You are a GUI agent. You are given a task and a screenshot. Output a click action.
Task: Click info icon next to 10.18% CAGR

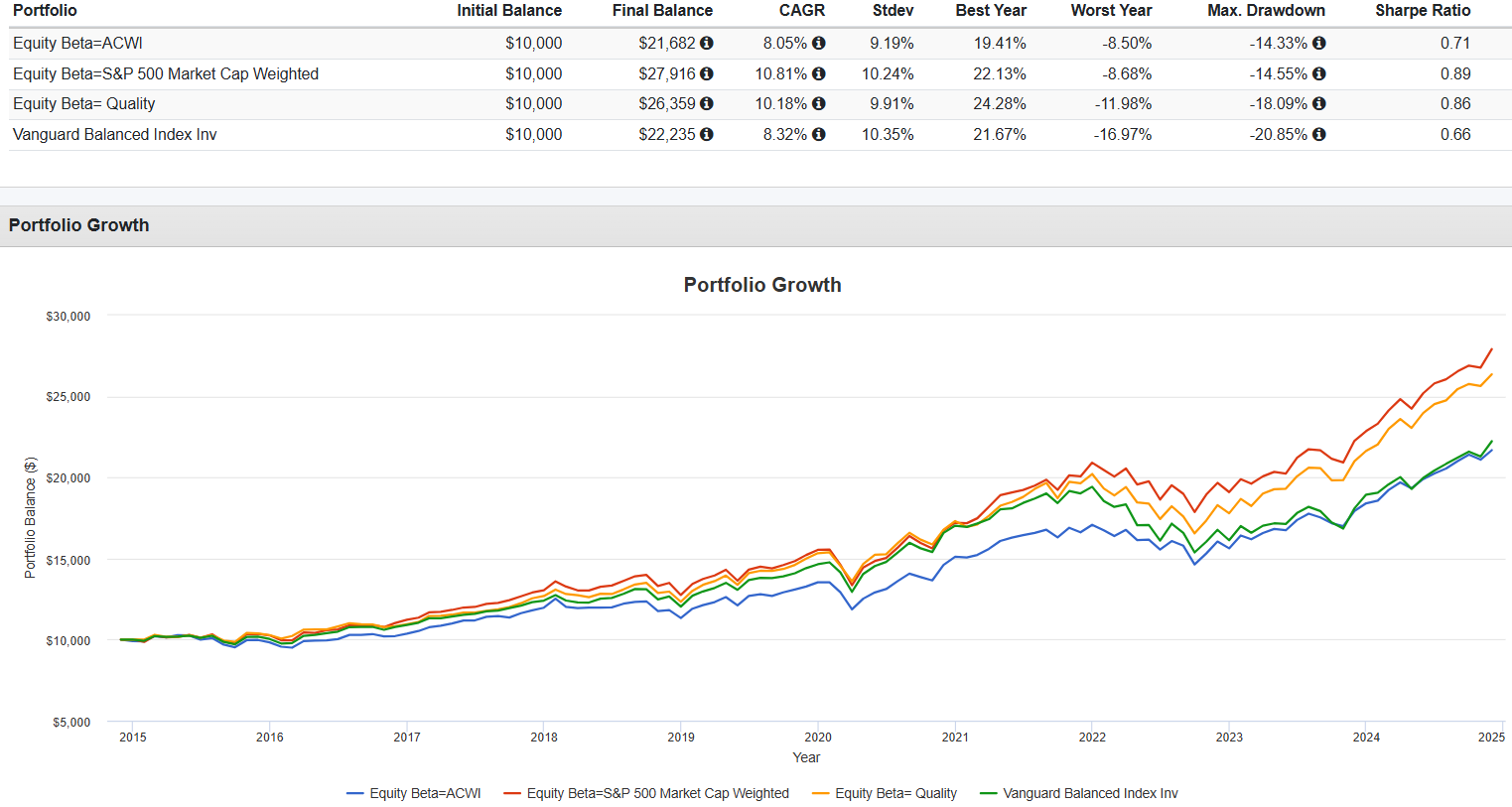818,104
